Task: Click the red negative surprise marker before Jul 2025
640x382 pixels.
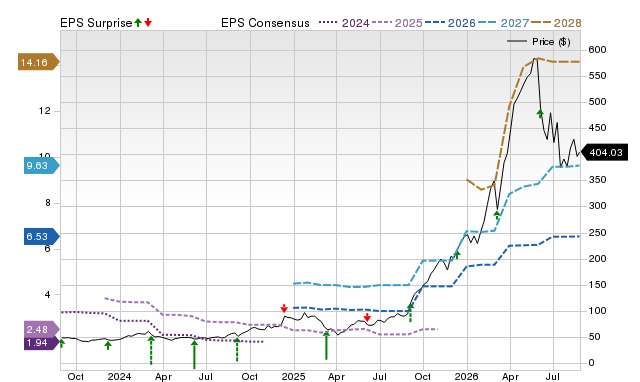Action: point(367,317)
